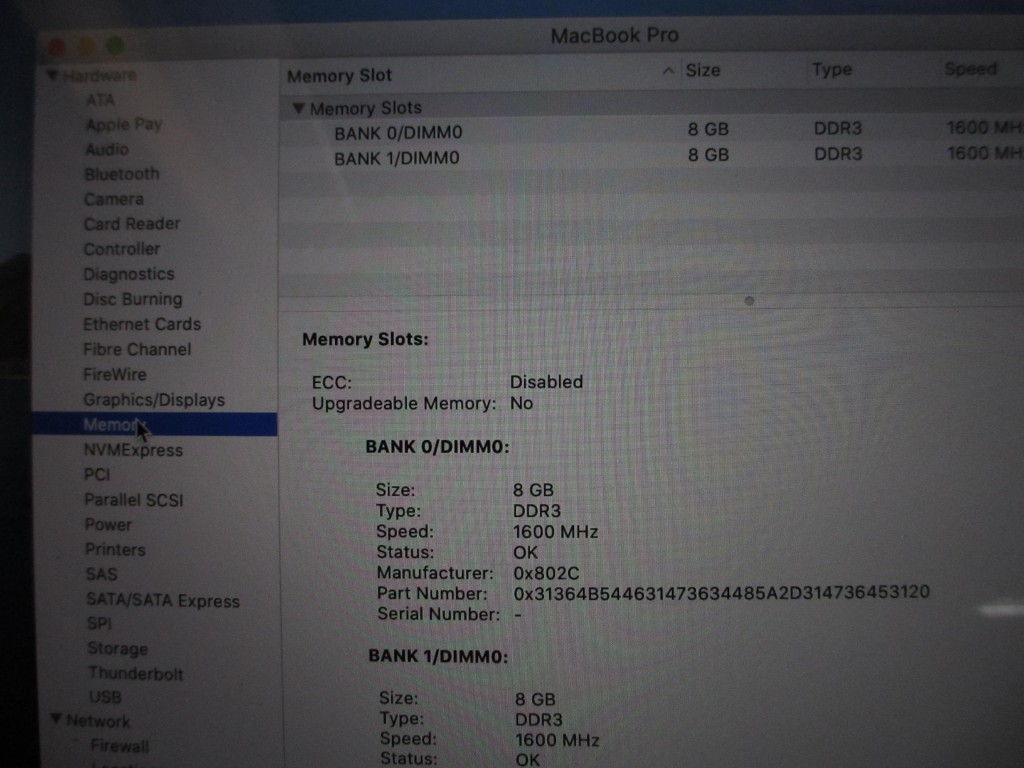Select the Memory Slots group row
Viewport: 1024px width, 768px height.
(x=652, y=107)
